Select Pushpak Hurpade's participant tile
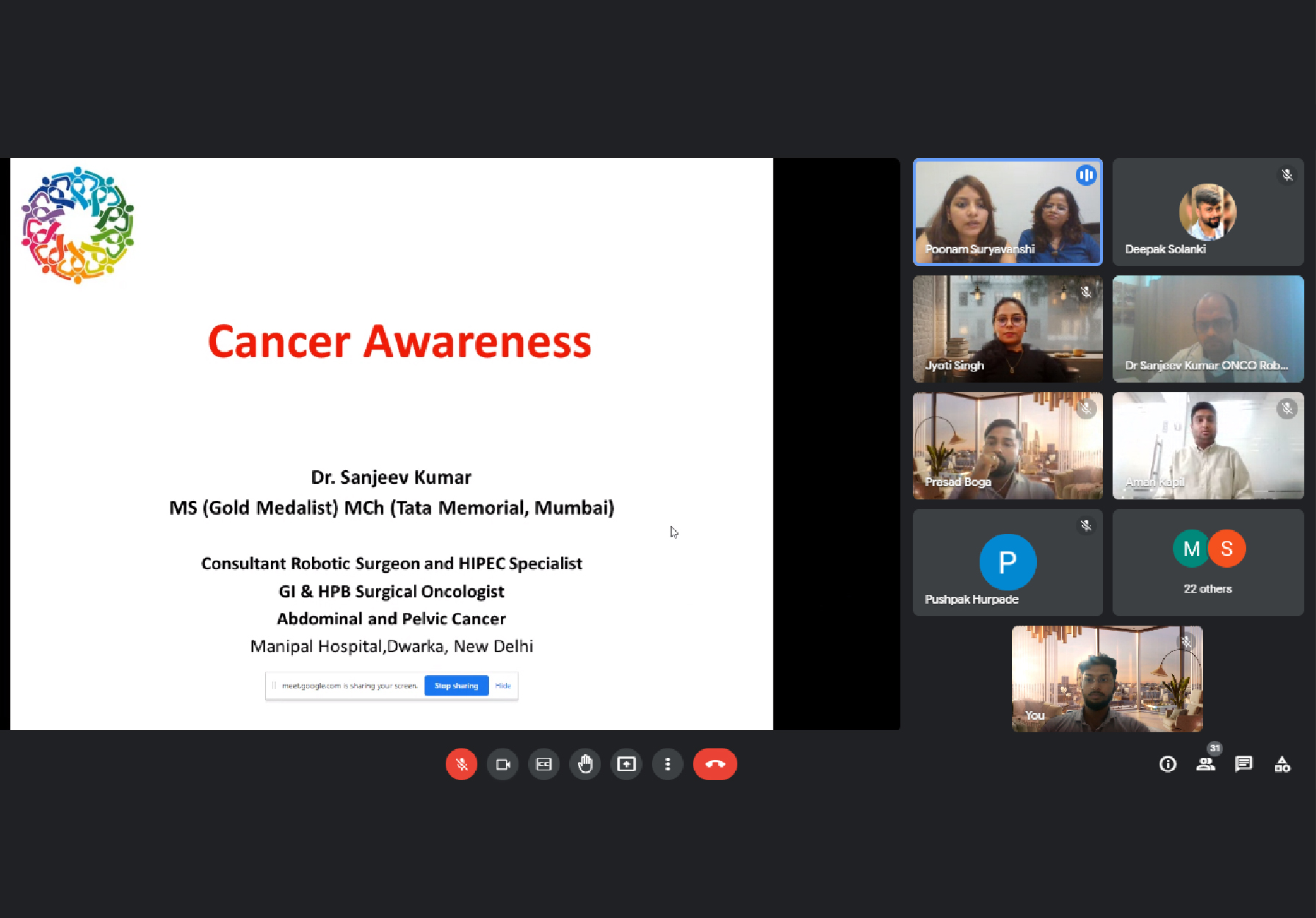The image size is (1316, 918). pos(1007,563)
